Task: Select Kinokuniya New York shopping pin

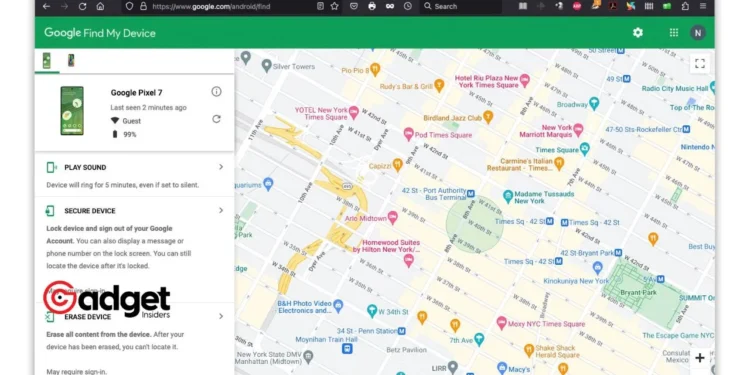Action: tap(597, 267)
